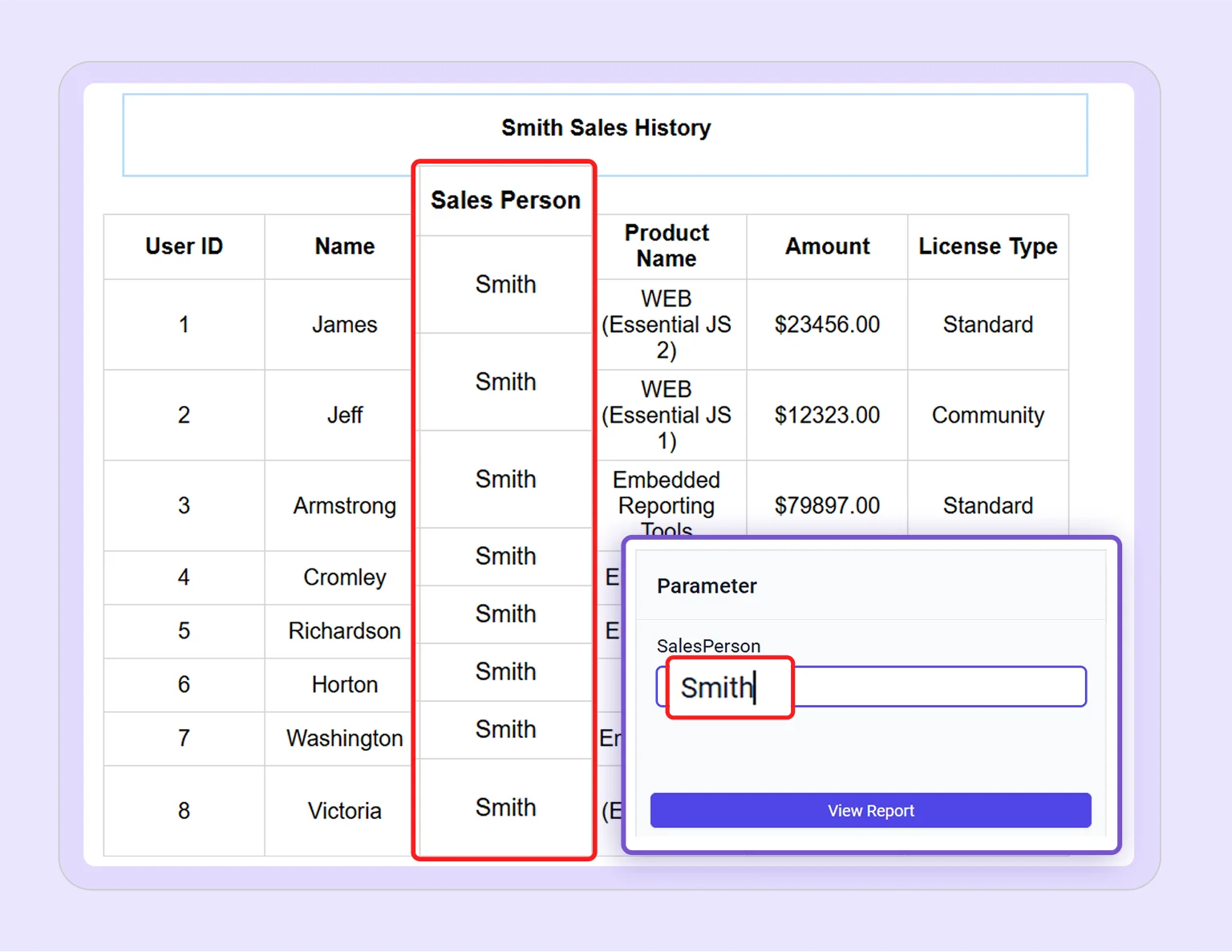Click the Sales Person column header
Viewport: 1232px width, 952px height.
(x=505, y=200)
